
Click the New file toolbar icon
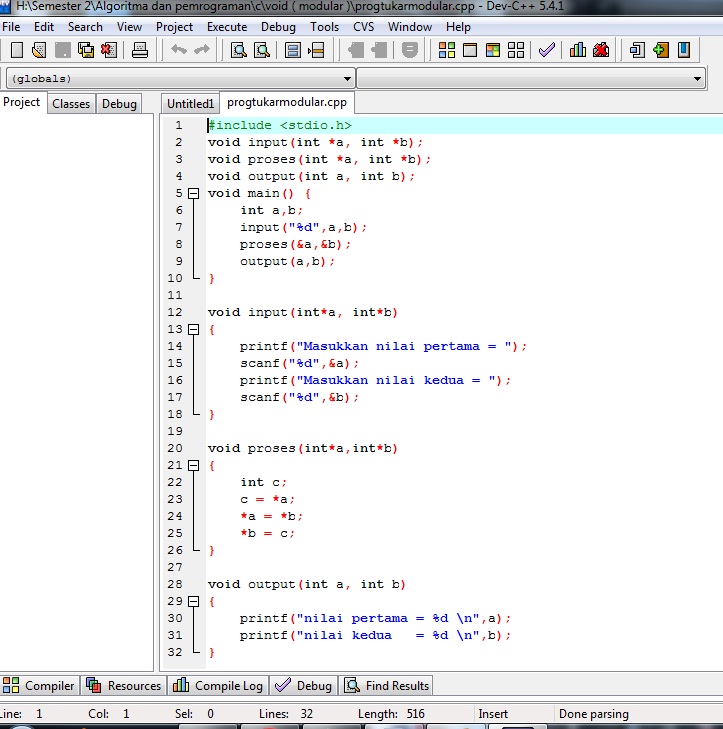pos(17,50)
